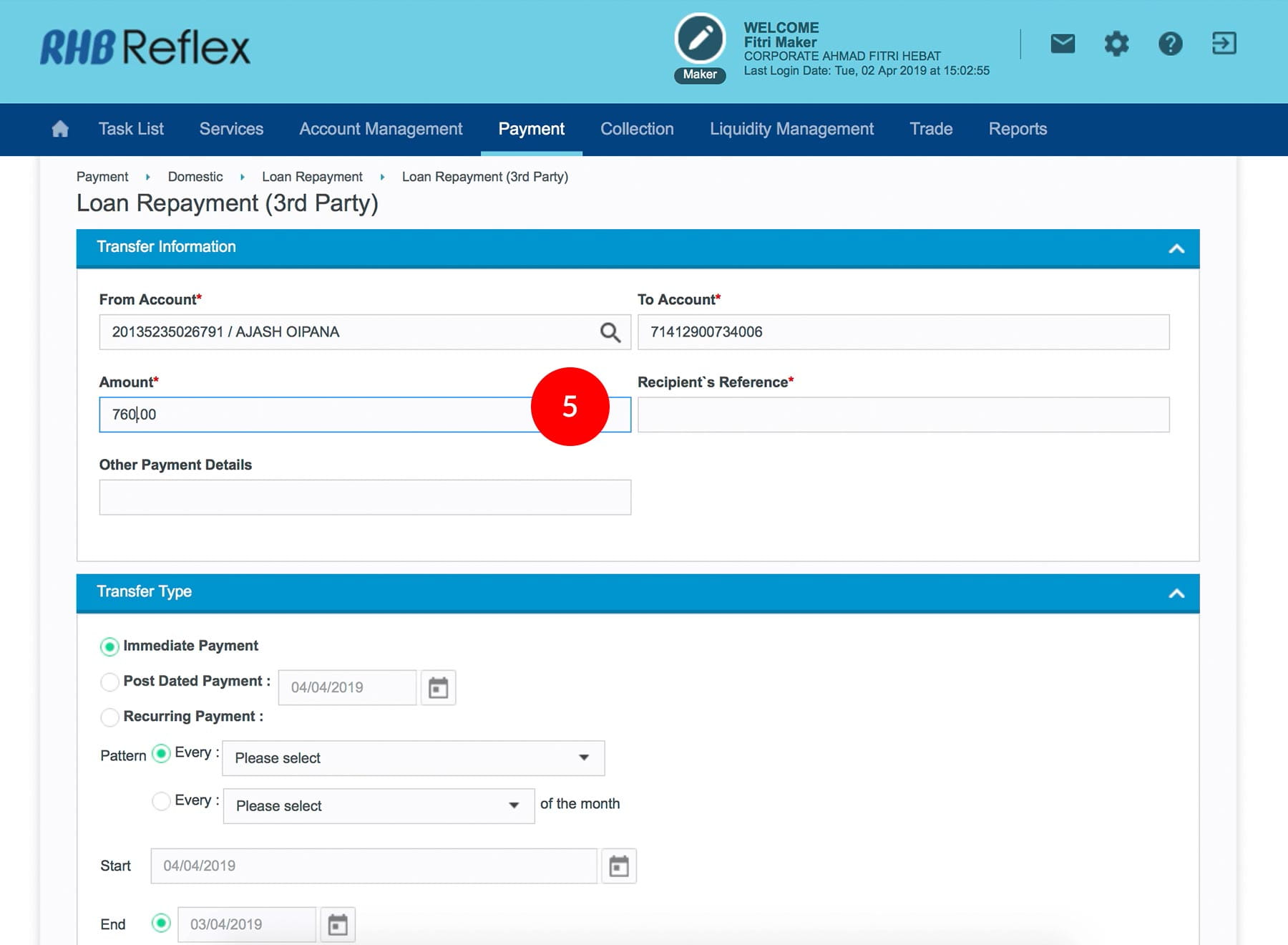Open the Start date calendar picker
This screenshot has width=1288, height=945.
[x=619, y=866]
